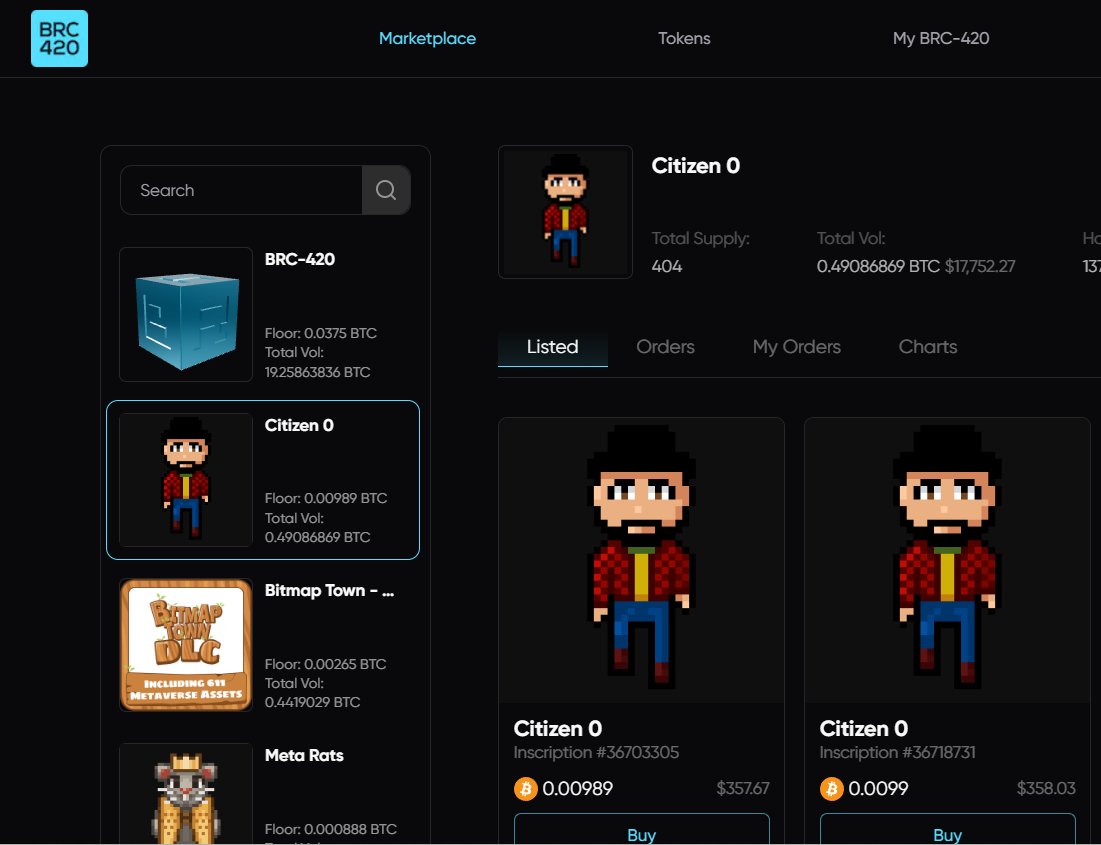Click the Total Vol: label in header

pyautogui.click(x=851, y=238)
